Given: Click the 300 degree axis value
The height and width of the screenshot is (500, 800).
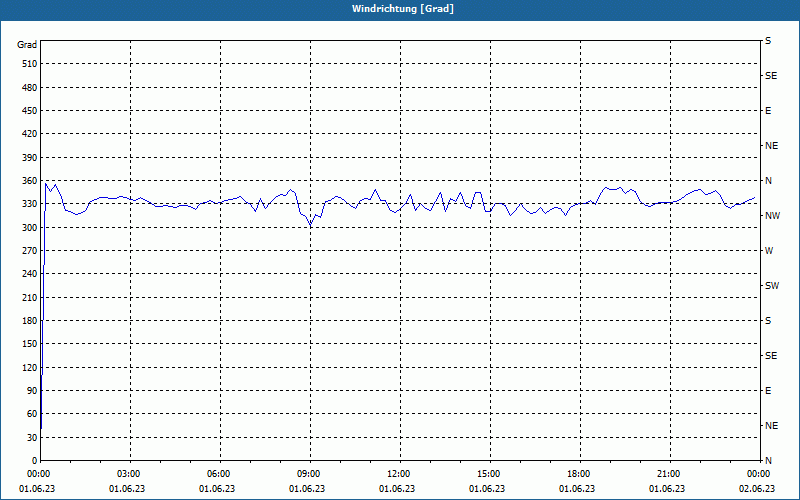Looking at the screenshot, I should point(30,227).
